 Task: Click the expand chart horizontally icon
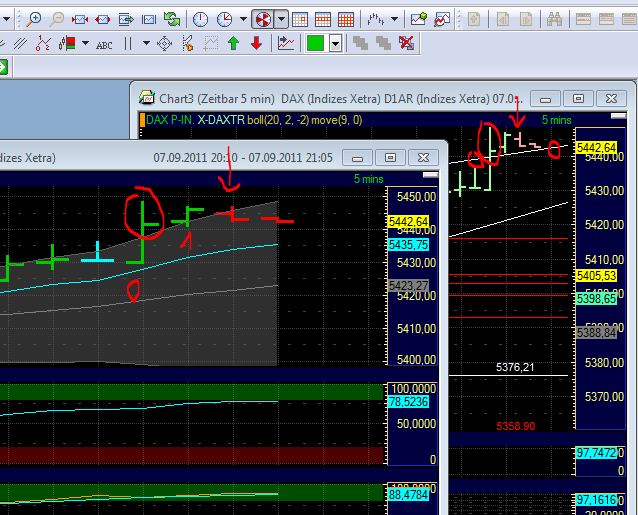click(x=103, y=19)
